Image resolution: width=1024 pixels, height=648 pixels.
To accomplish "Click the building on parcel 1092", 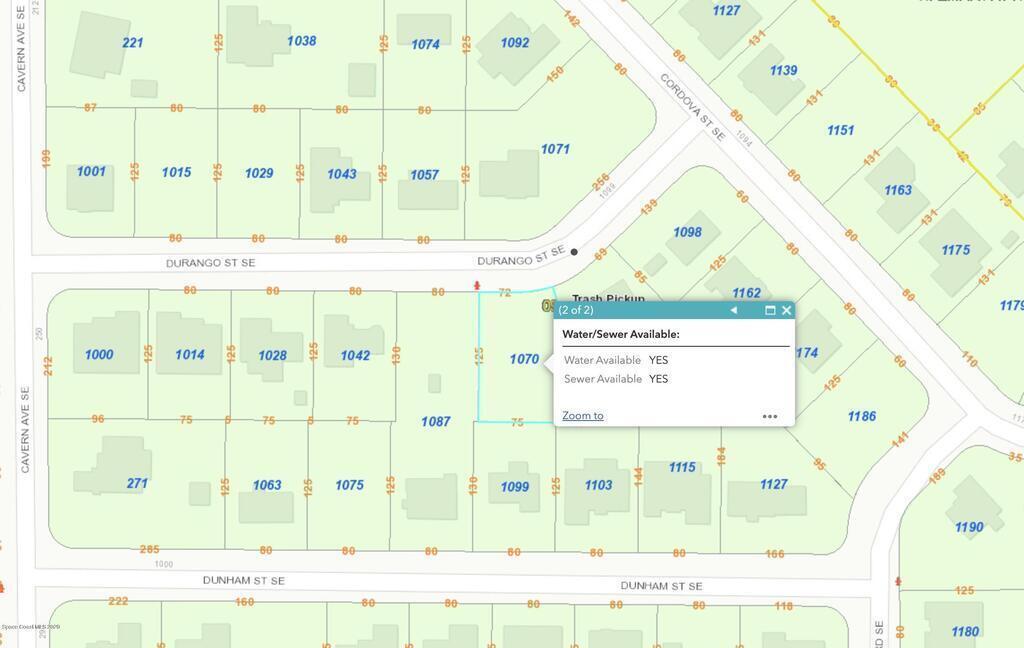I will [x=516, y=47].
